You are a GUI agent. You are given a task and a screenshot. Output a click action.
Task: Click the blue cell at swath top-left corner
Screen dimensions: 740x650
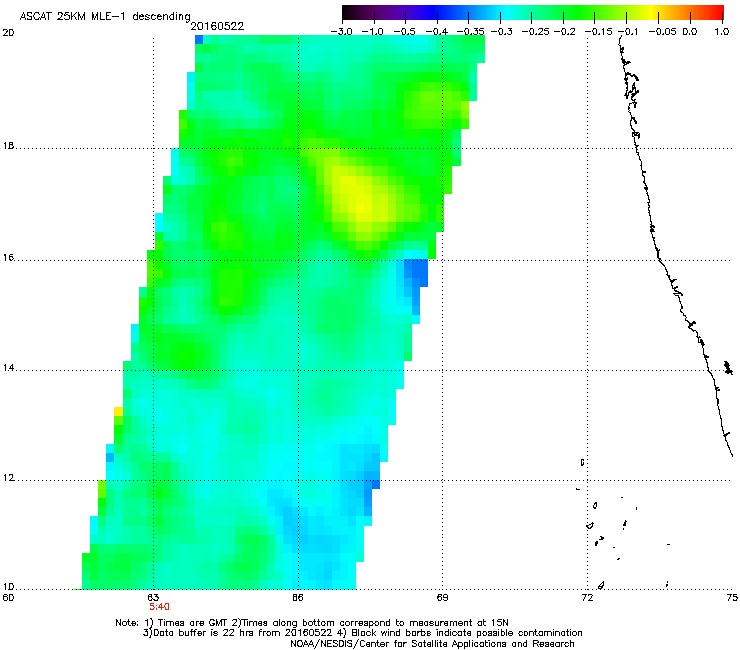pos(199,40)
